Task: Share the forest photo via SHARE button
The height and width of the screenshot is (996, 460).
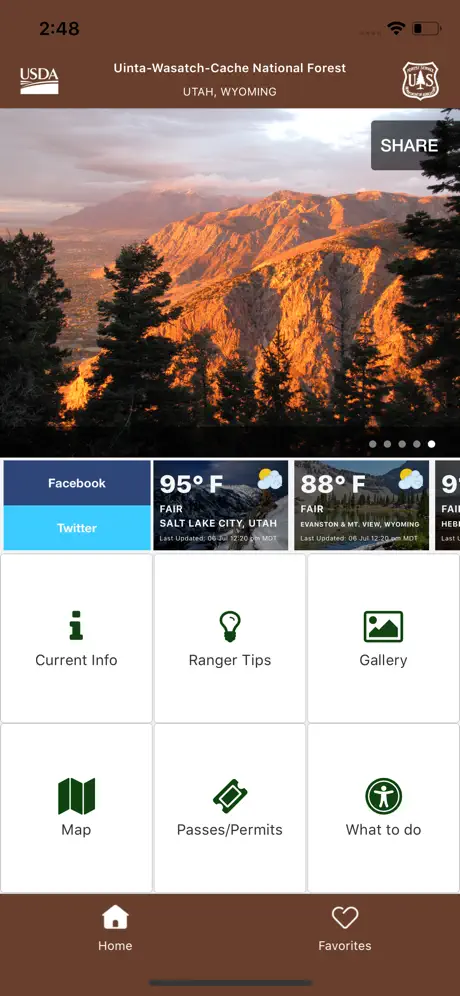Action: tap(409, 145)
